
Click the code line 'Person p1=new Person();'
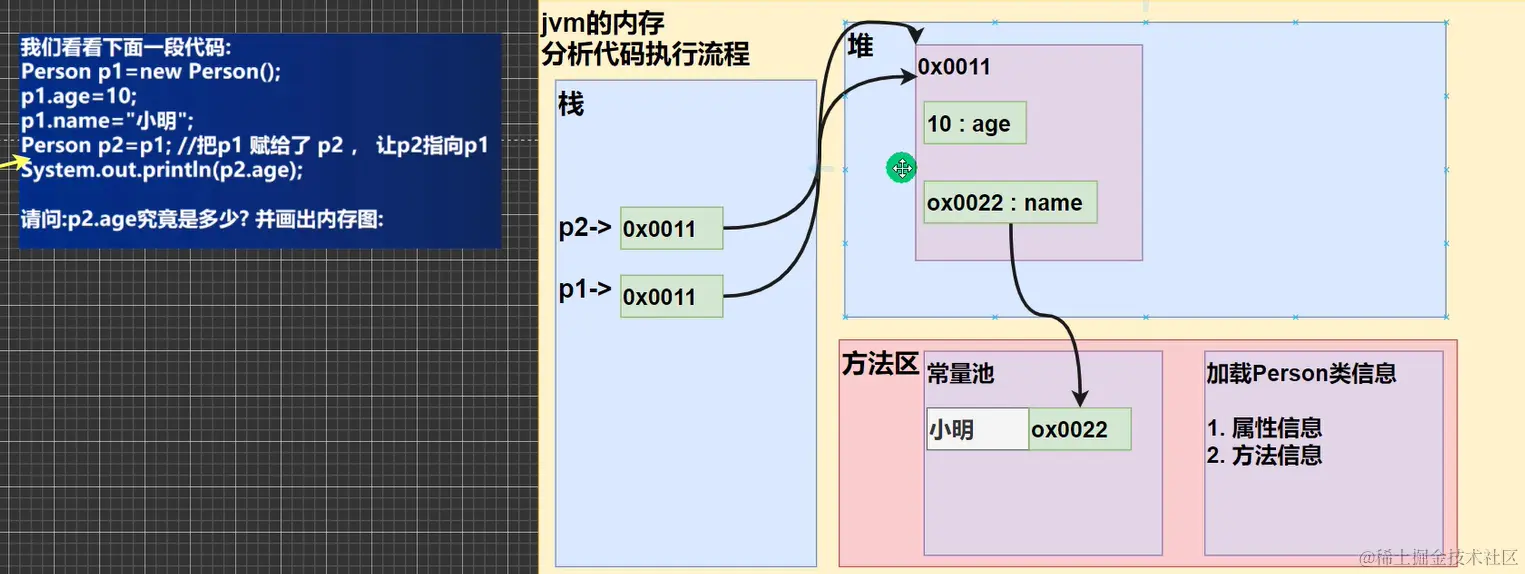151,72
